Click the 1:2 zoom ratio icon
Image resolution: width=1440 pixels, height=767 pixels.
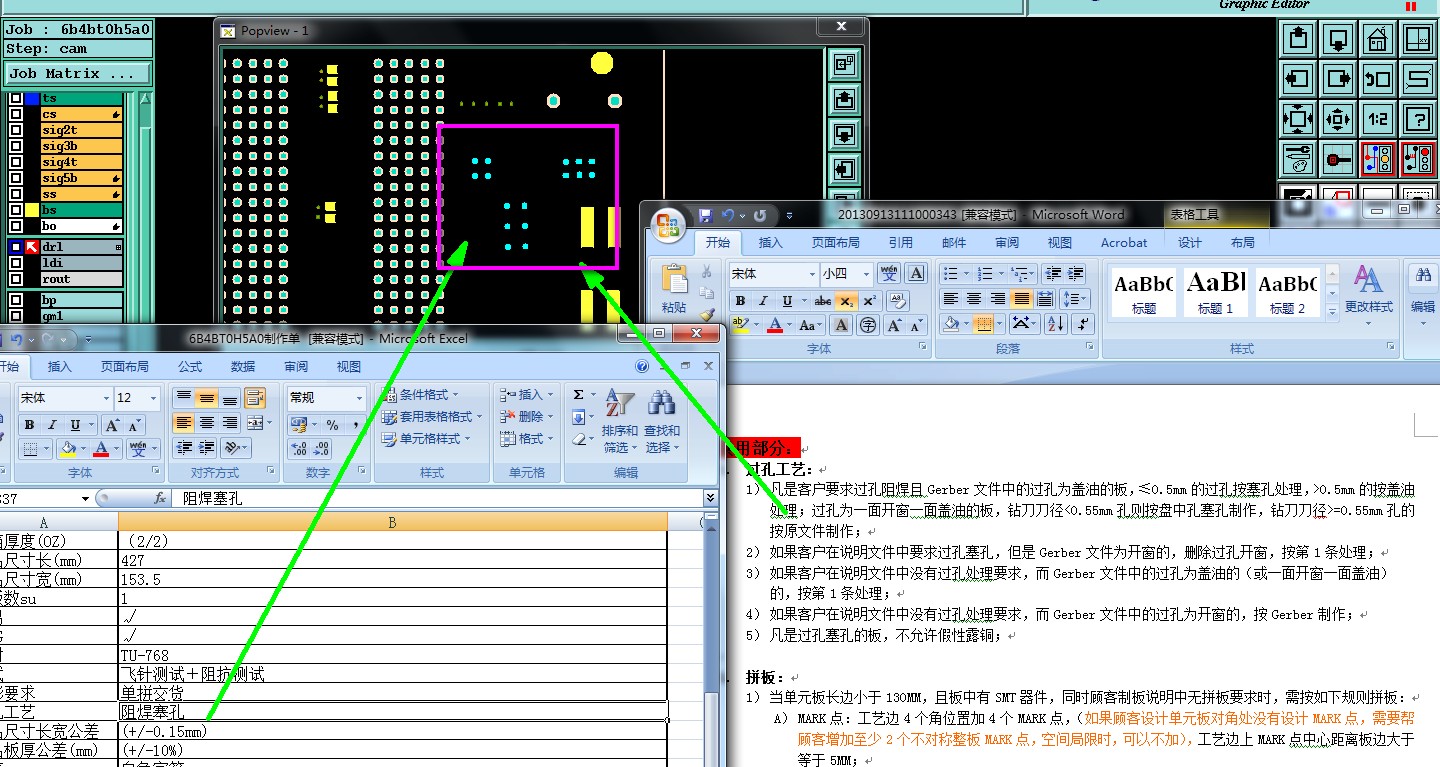point(1378,119)
